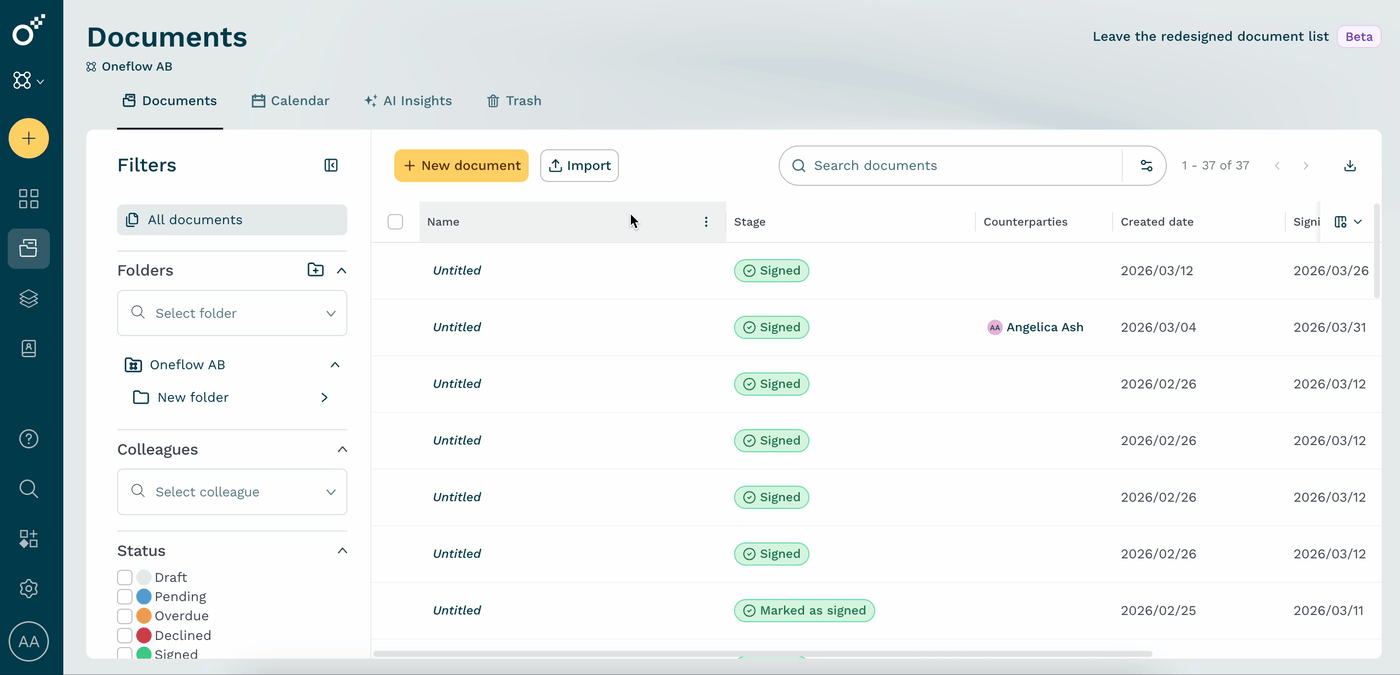Open the dashboard grid icon in sidebar
1400x675 pixels.
tap(29, 198)
